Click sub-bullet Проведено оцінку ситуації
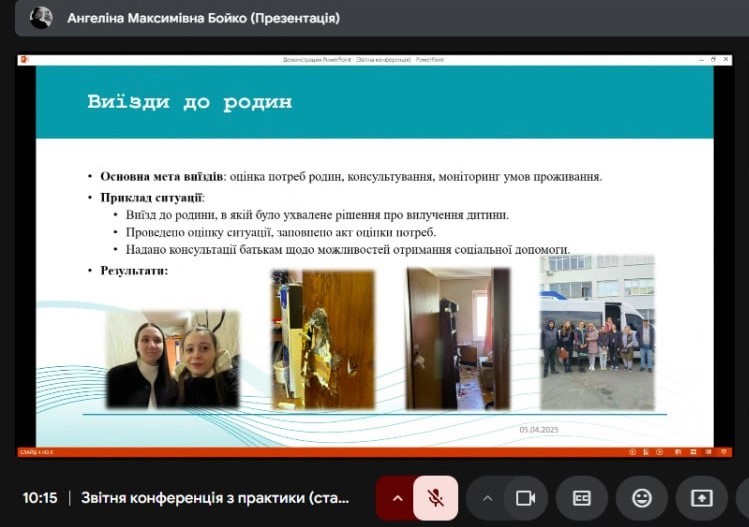Viewport: 749px width, 527px height. click(x=281, y=232)
